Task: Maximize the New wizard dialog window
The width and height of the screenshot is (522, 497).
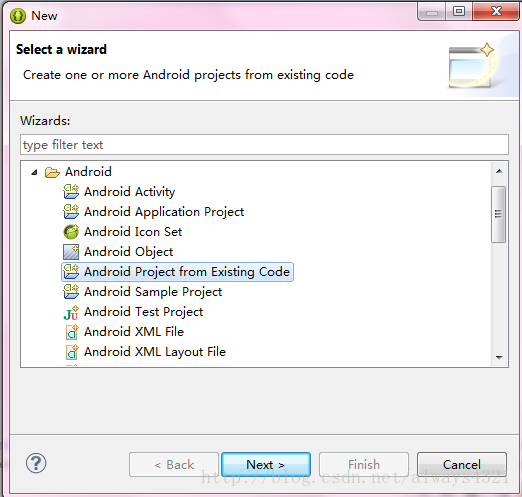Action: tap(459, 12)
